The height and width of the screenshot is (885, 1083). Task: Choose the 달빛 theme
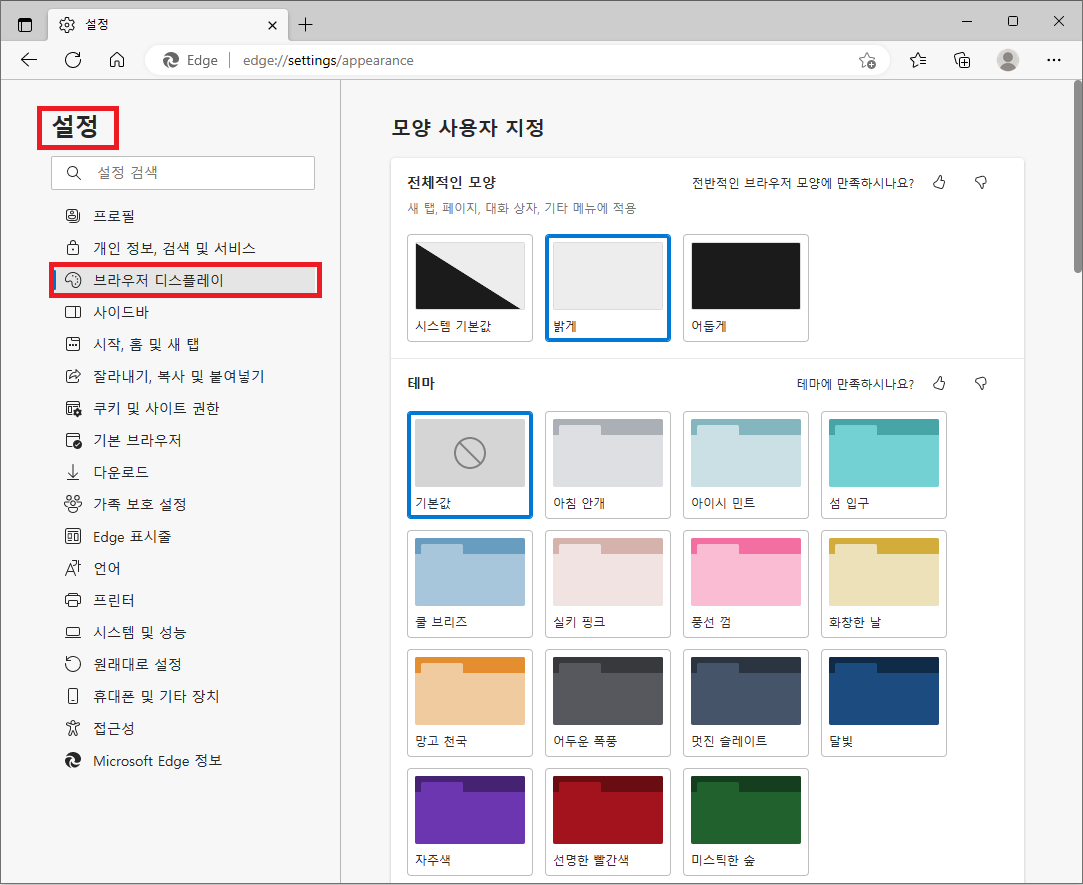(884, 703)
